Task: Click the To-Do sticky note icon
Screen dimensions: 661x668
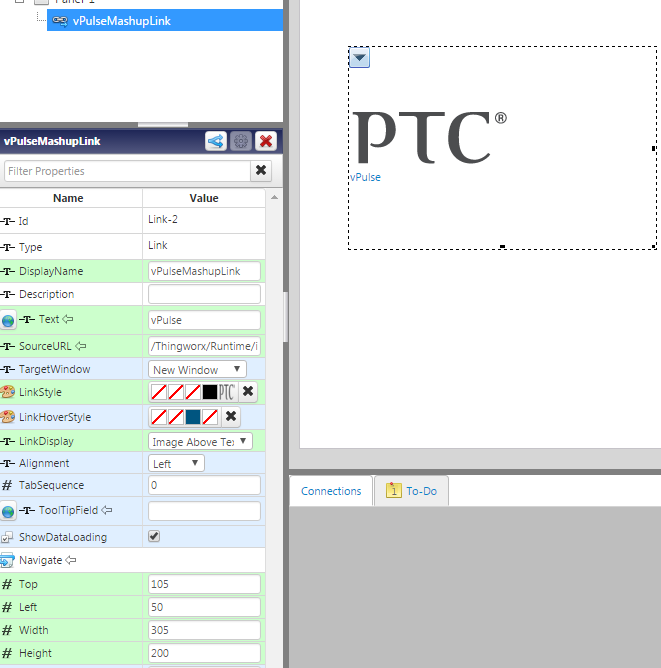Action: point(394,490)
